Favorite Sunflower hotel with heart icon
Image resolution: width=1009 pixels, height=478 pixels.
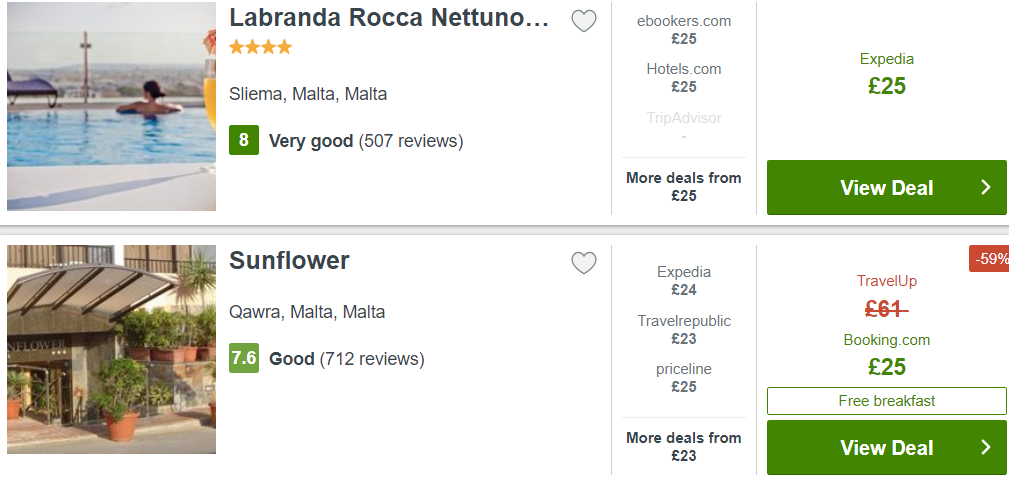point(584,263)
